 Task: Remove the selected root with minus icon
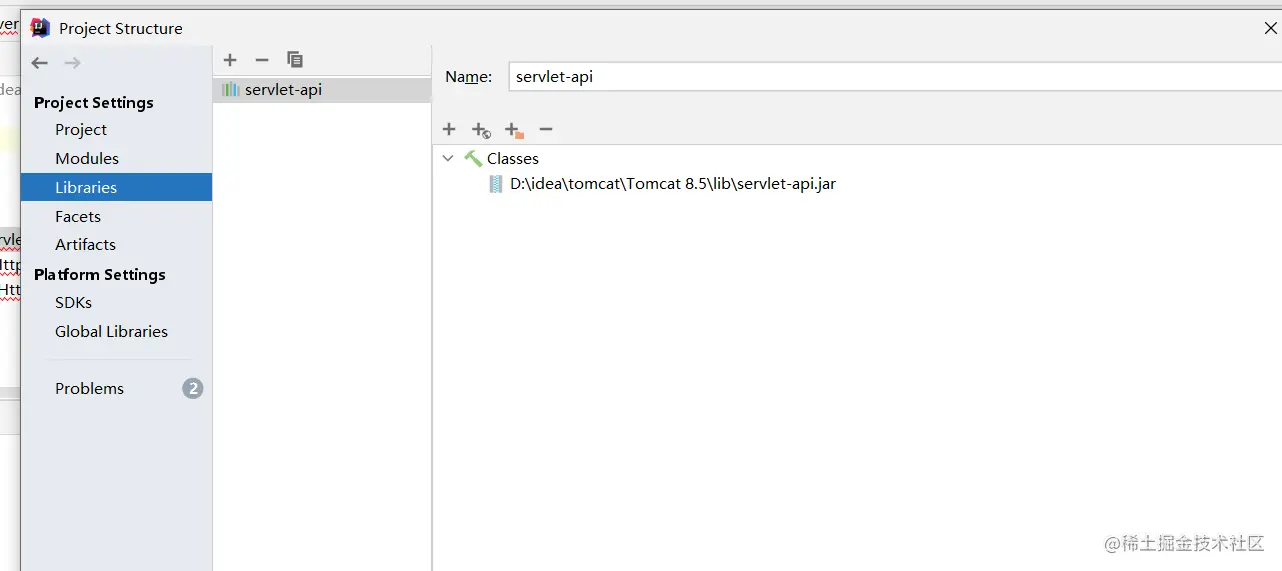(x=546, y=129)
